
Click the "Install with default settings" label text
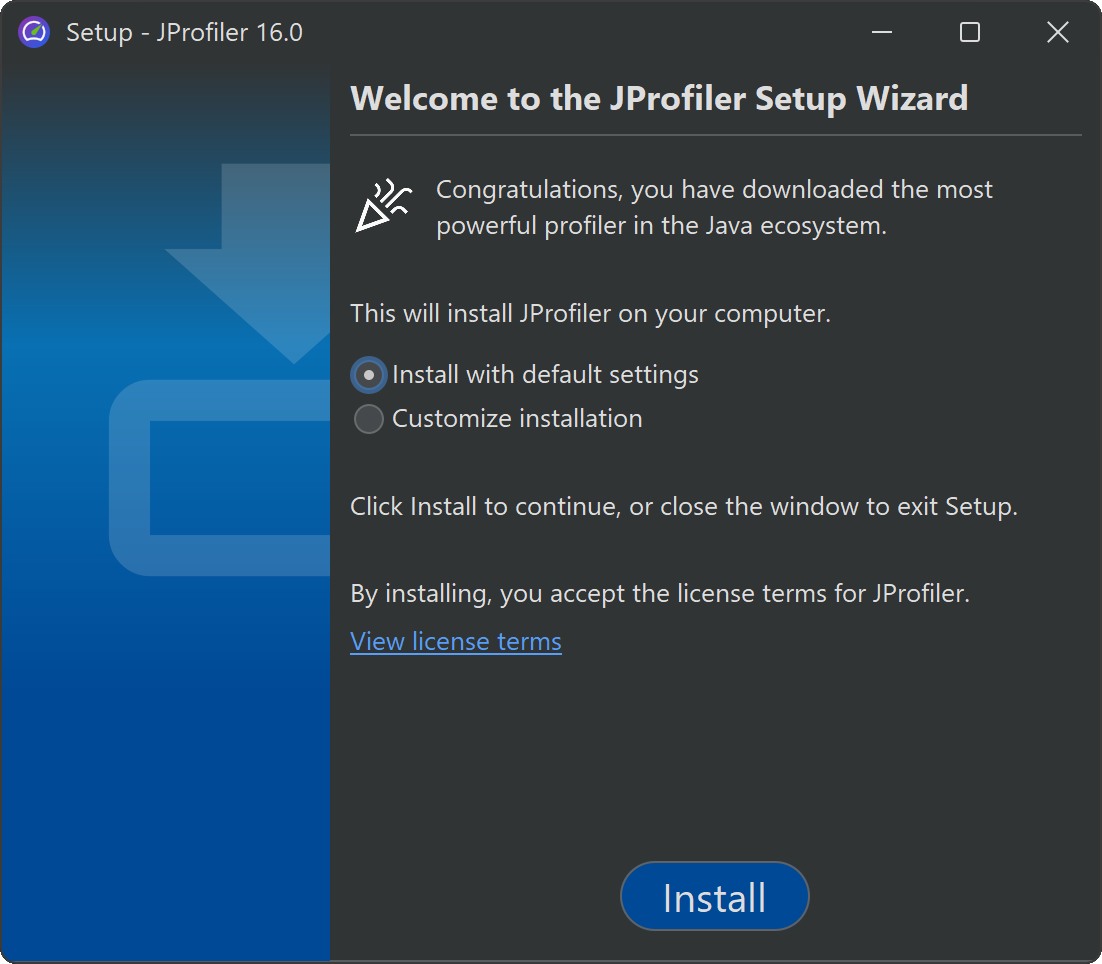[545, 375]
